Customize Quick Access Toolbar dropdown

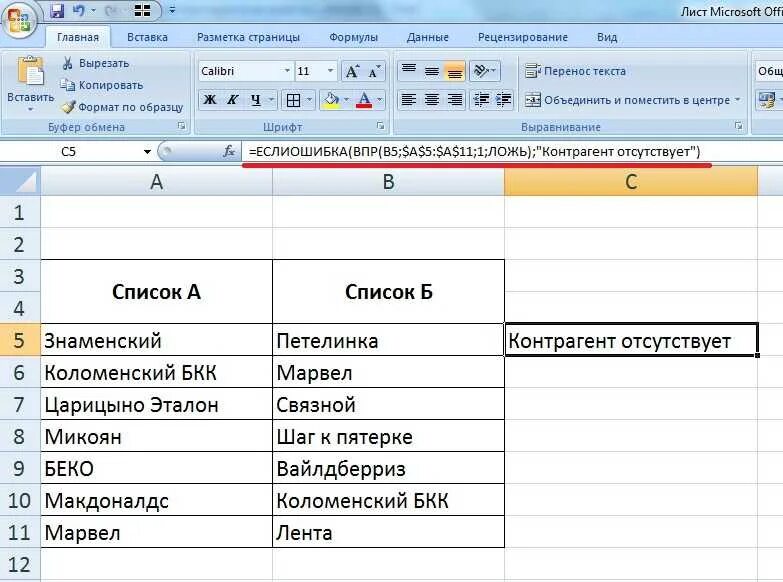pyautogui.click(x=172, y=10)
